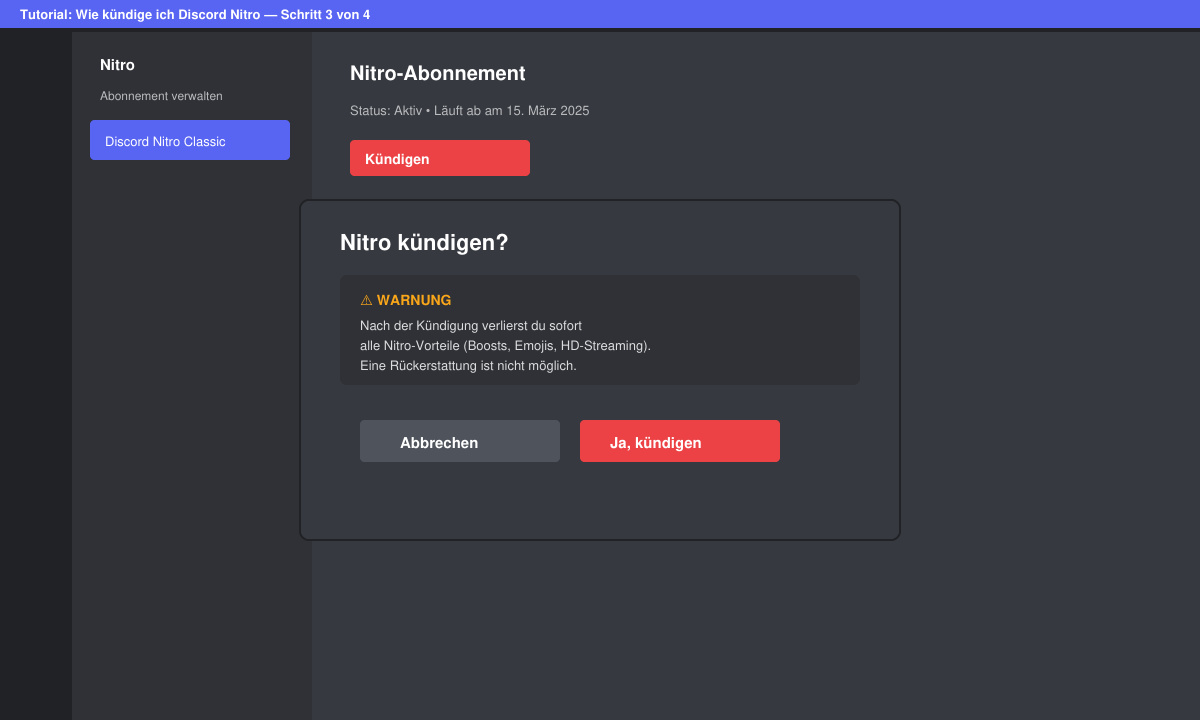Click the Status: Aktiv expiry line
Image resolution: width=1200 pixels, height=720 pixels.
click(x=469, y=110)
